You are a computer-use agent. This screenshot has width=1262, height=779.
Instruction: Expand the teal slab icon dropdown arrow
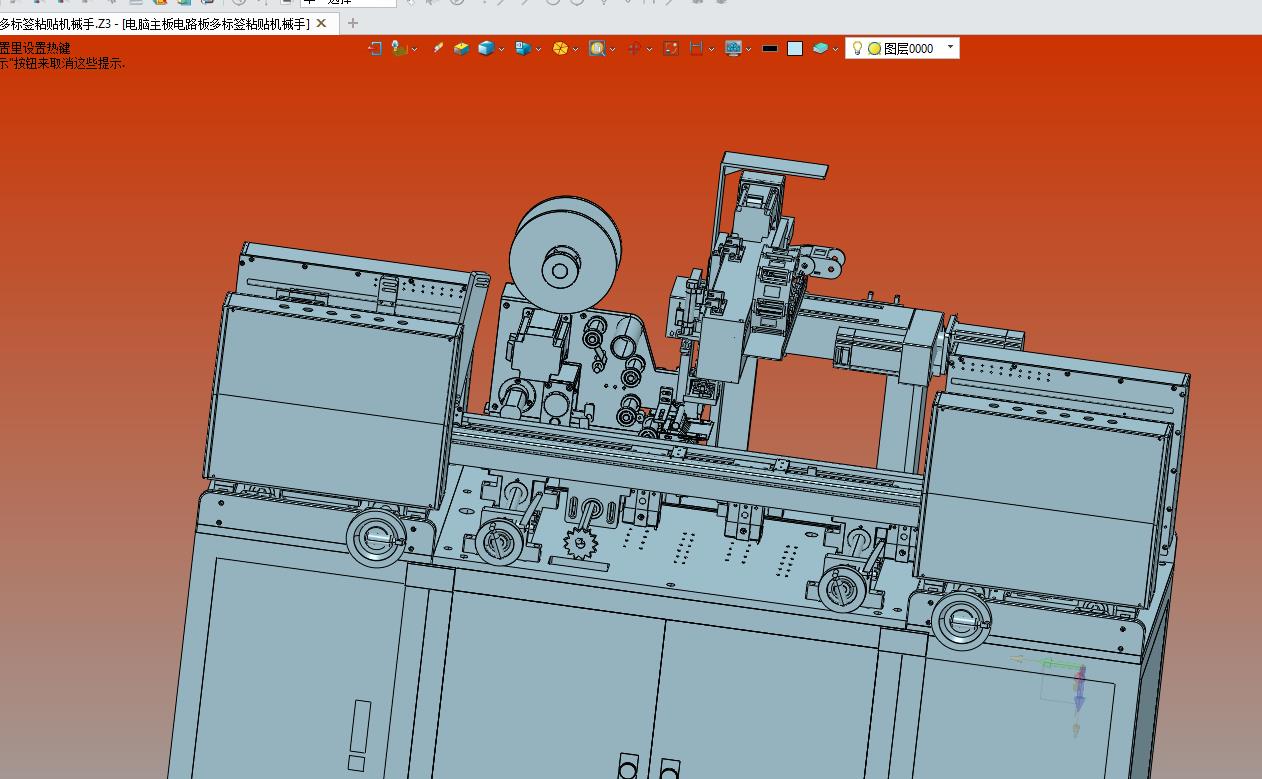click(x=836, y=49)
